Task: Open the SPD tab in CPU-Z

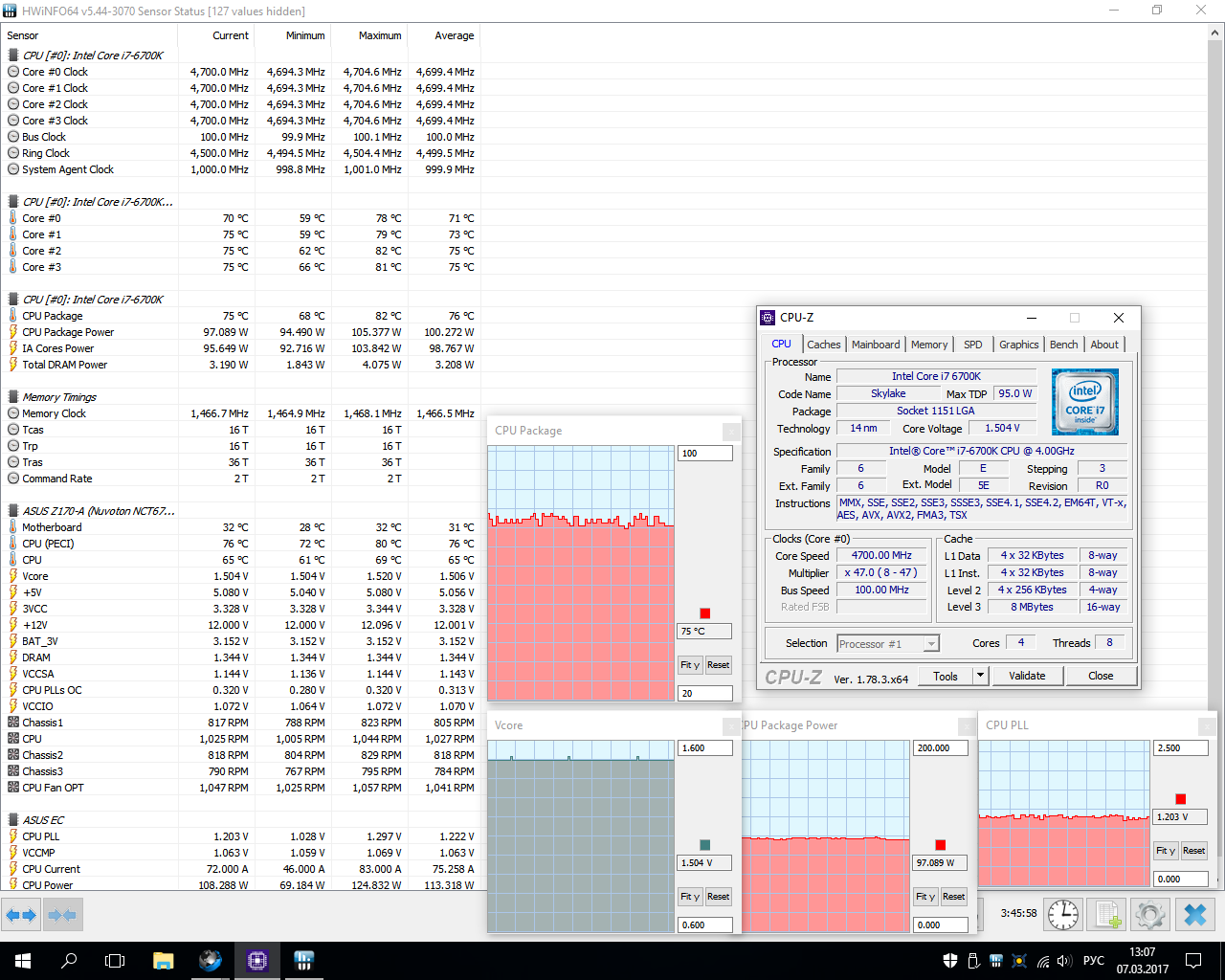Action: pyautogui.click(x=973, y=345)
